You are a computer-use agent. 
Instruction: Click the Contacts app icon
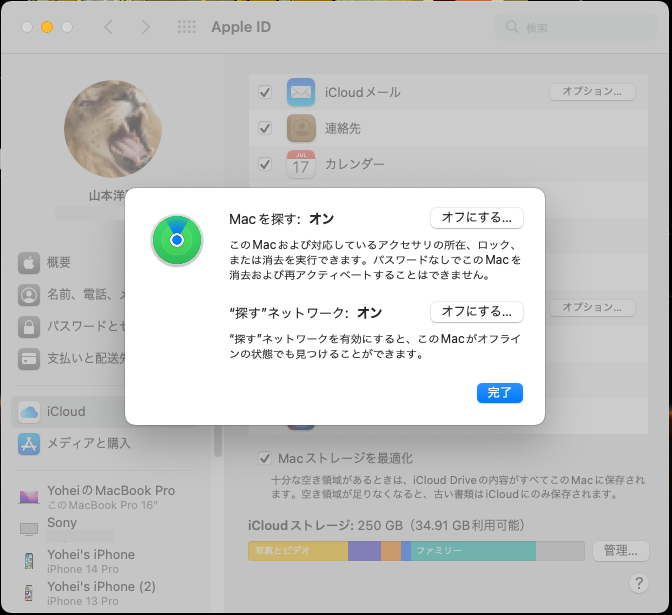pos(301,128)
